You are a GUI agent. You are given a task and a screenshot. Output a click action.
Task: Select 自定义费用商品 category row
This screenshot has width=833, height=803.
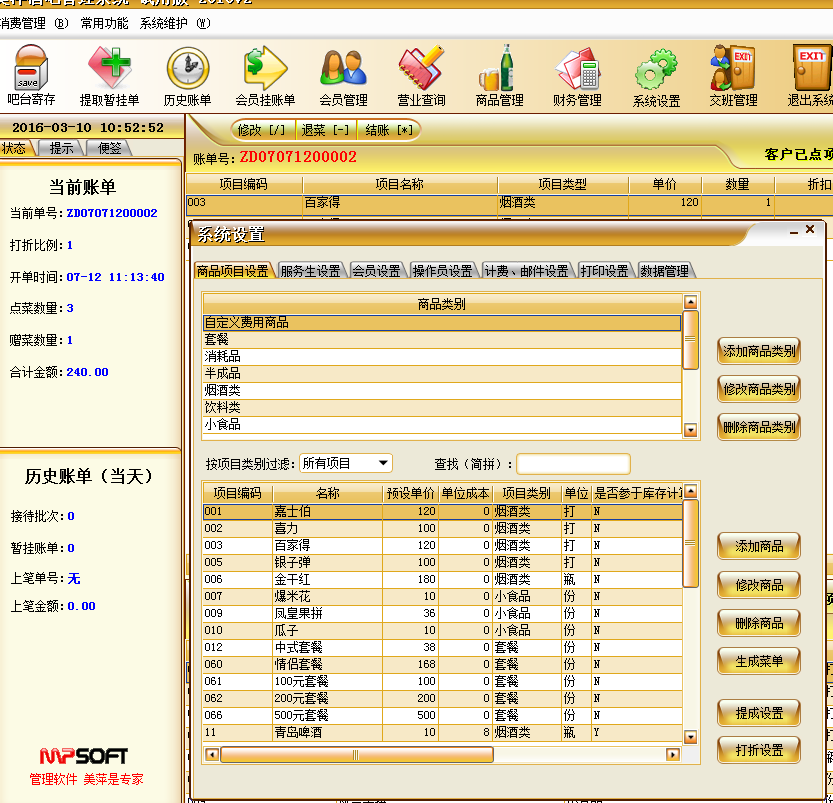[442, 322]
